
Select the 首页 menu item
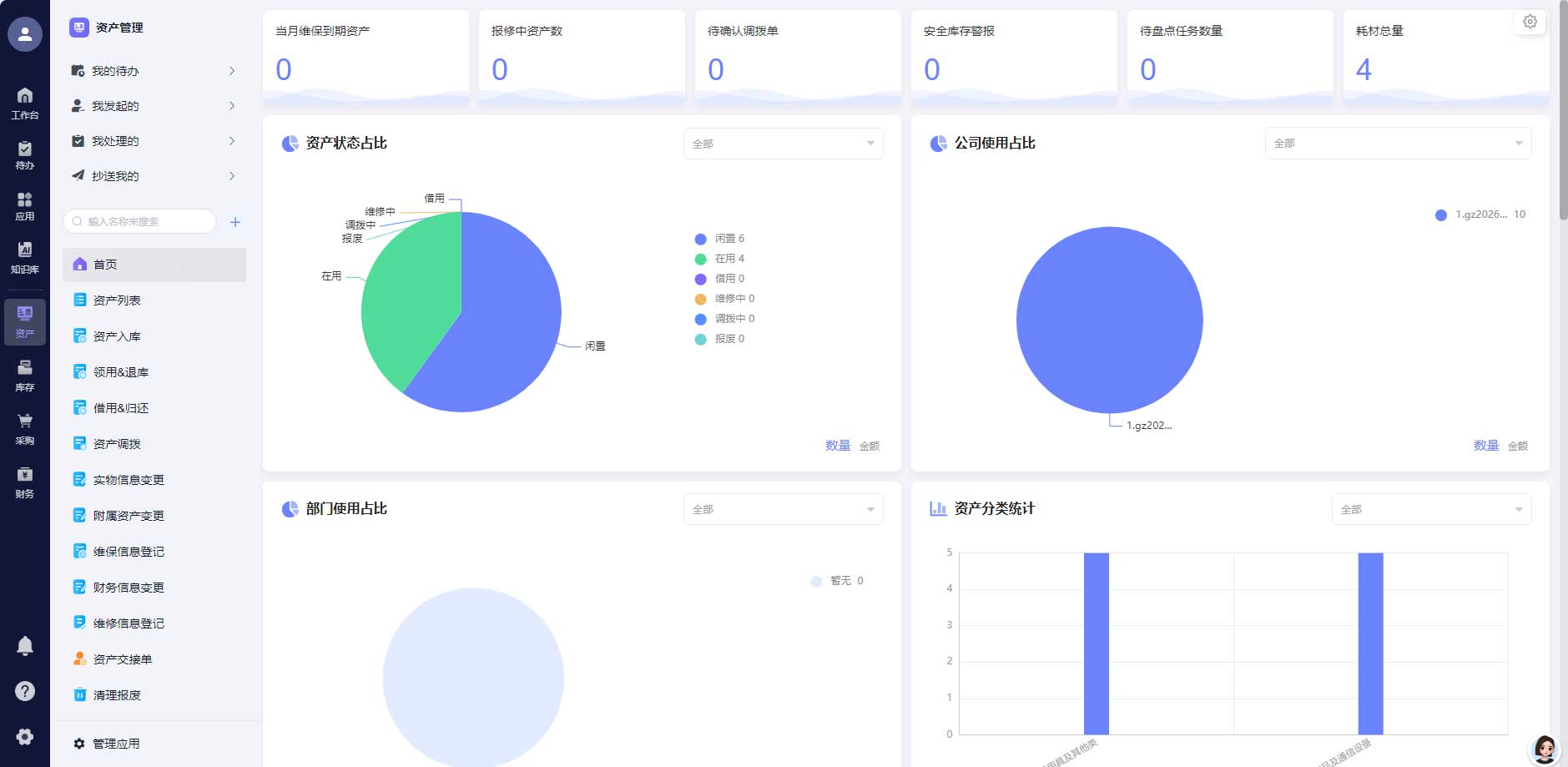[x=106, y=264]
